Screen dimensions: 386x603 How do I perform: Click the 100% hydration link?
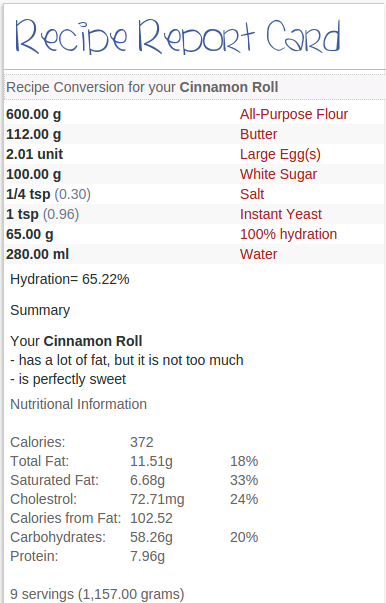click(288, 234)
